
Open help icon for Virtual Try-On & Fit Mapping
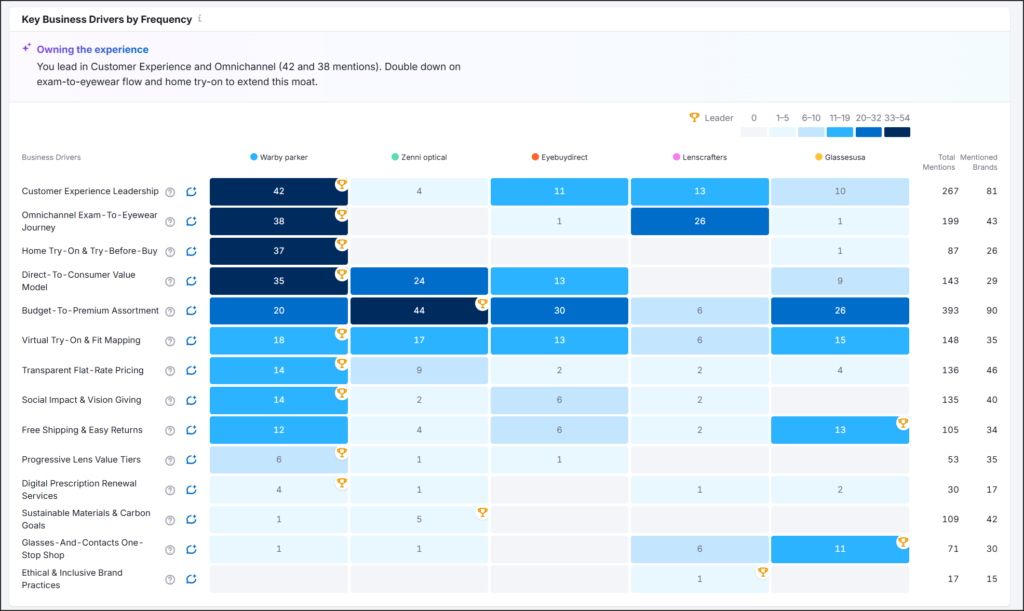170,341
